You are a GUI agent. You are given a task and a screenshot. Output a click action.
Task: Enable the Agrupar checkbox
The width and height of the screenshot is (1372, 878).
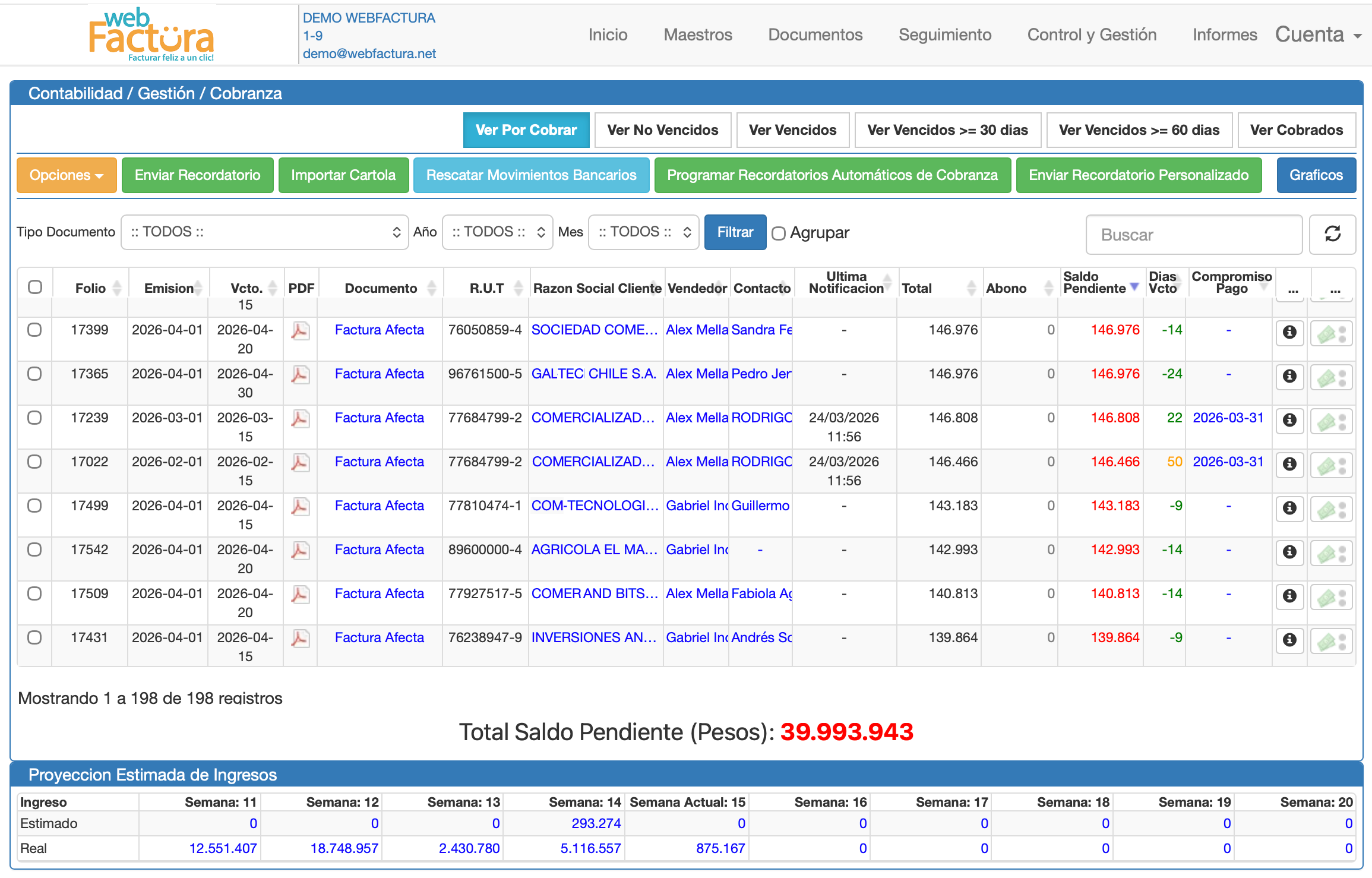coord(778,233)
